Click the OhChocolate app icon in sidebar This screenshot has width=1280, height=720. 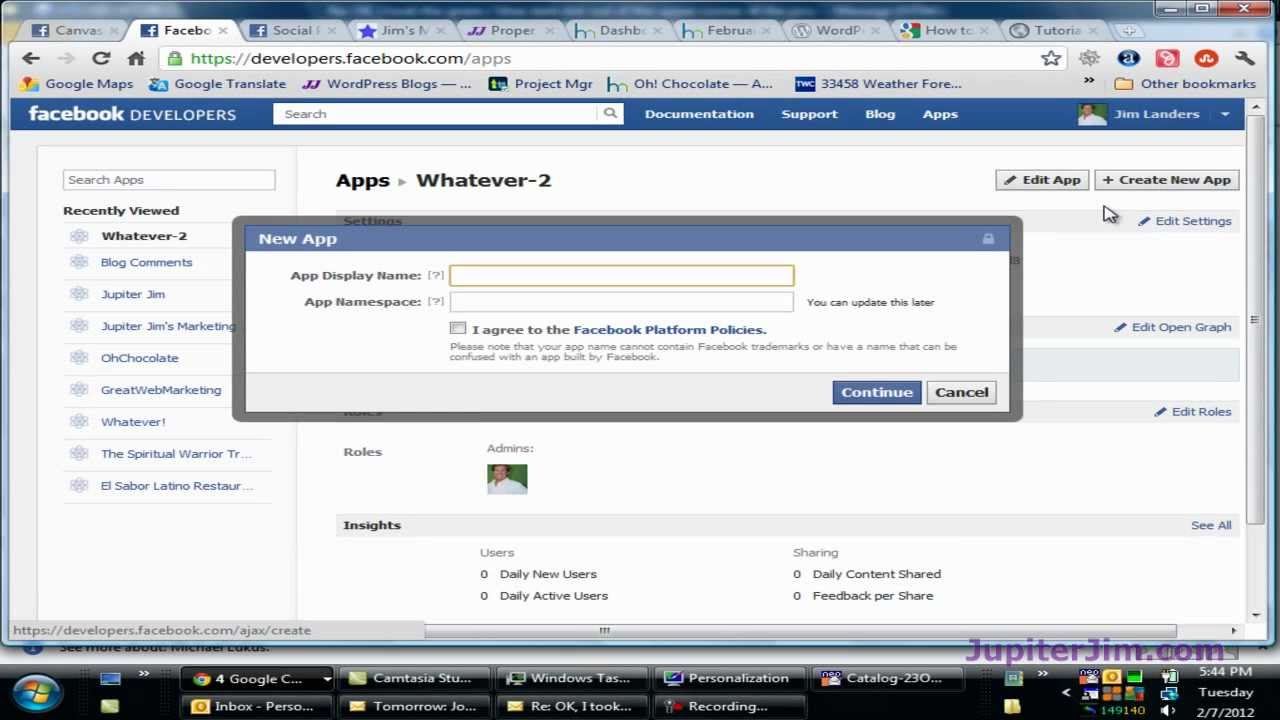[79, 358]
